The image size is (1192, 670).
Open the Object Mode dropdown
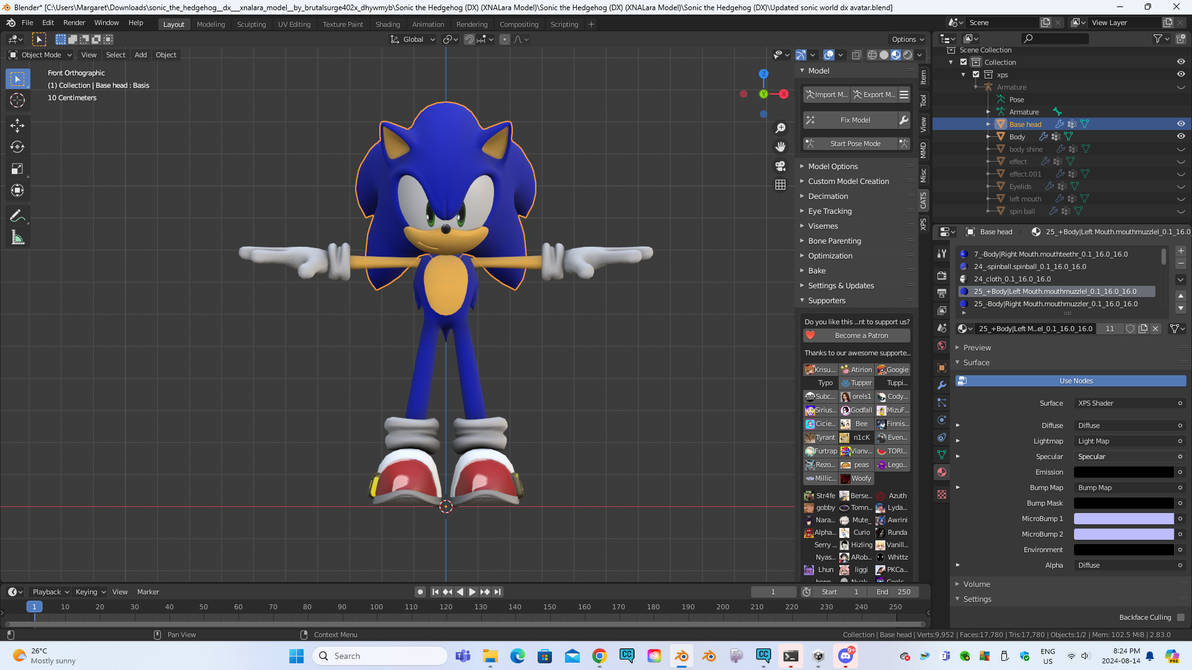42,55
